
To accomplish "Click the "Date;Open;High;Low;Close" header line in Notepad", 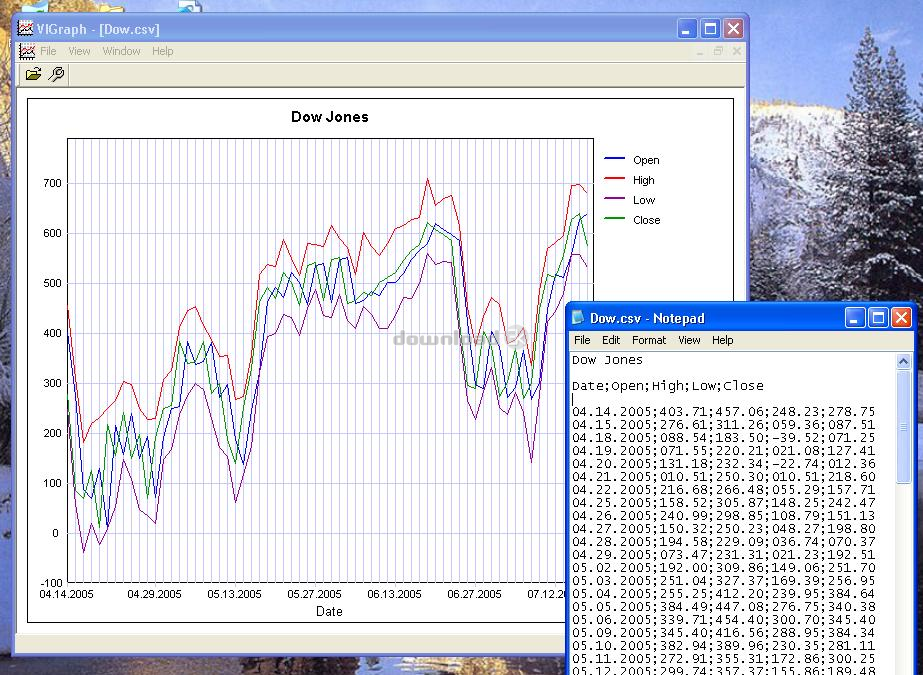I will pyautogui.click(x=668, y=386).
